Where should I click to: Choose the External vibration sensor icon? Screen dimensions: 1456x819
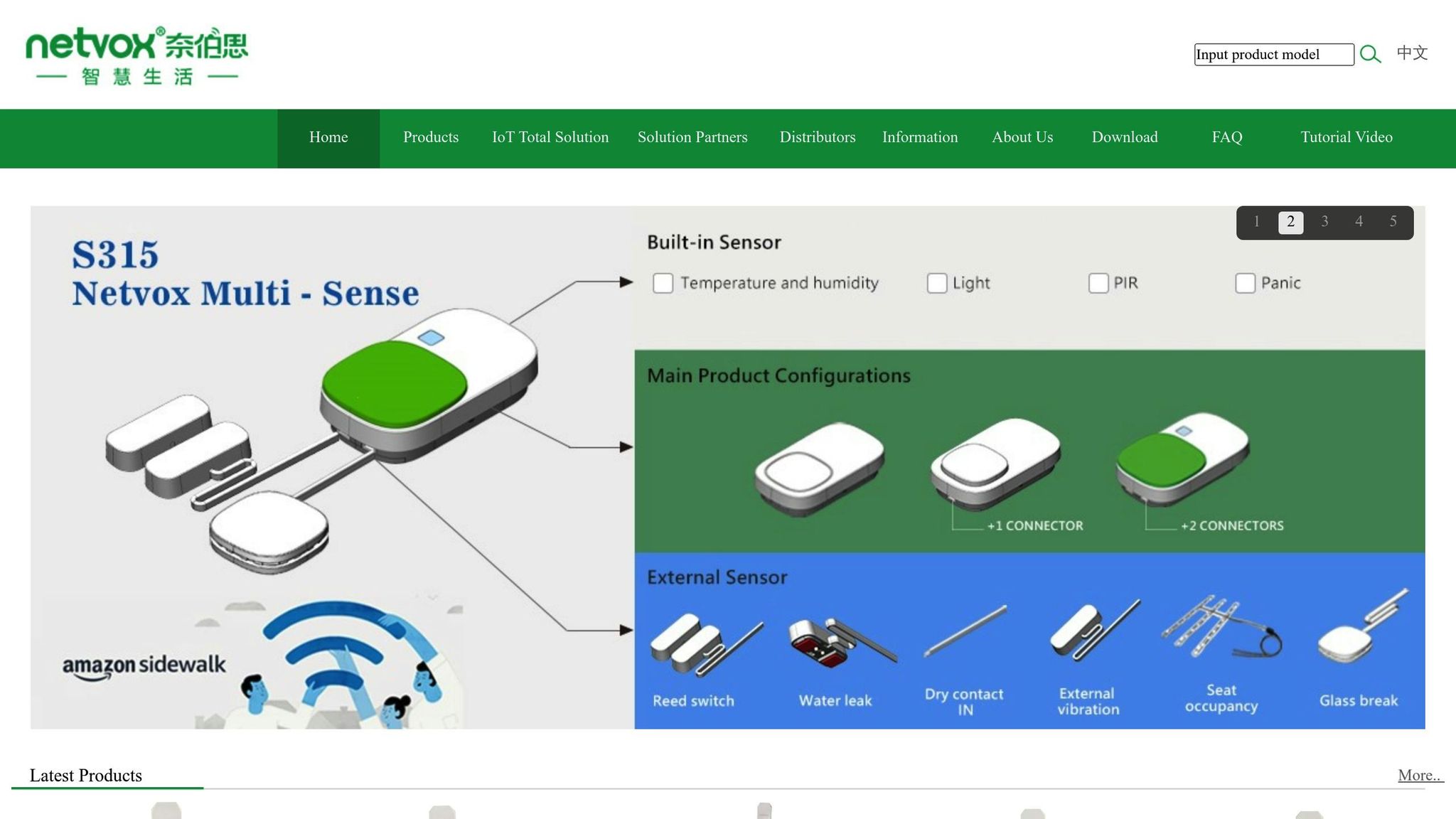[1095, 629]
